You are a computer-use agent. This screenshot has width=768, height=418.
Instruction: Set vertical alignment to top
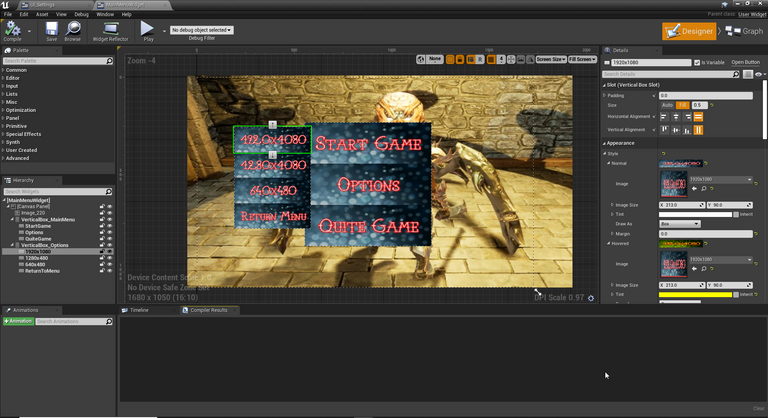click(665, 130)
